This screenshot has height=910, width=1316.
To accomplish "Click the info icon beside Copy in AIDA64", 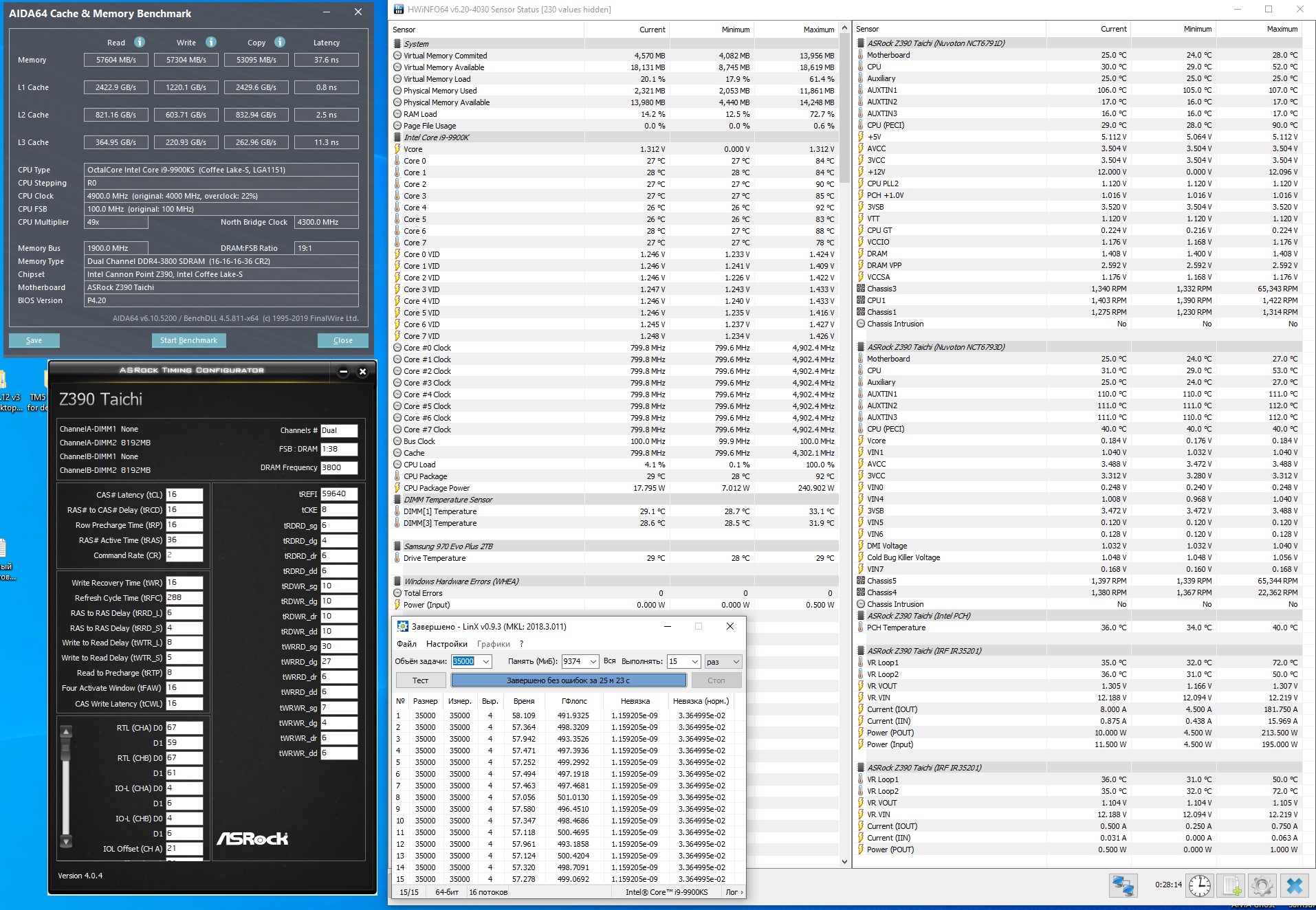I will click(x=280, y=42).
